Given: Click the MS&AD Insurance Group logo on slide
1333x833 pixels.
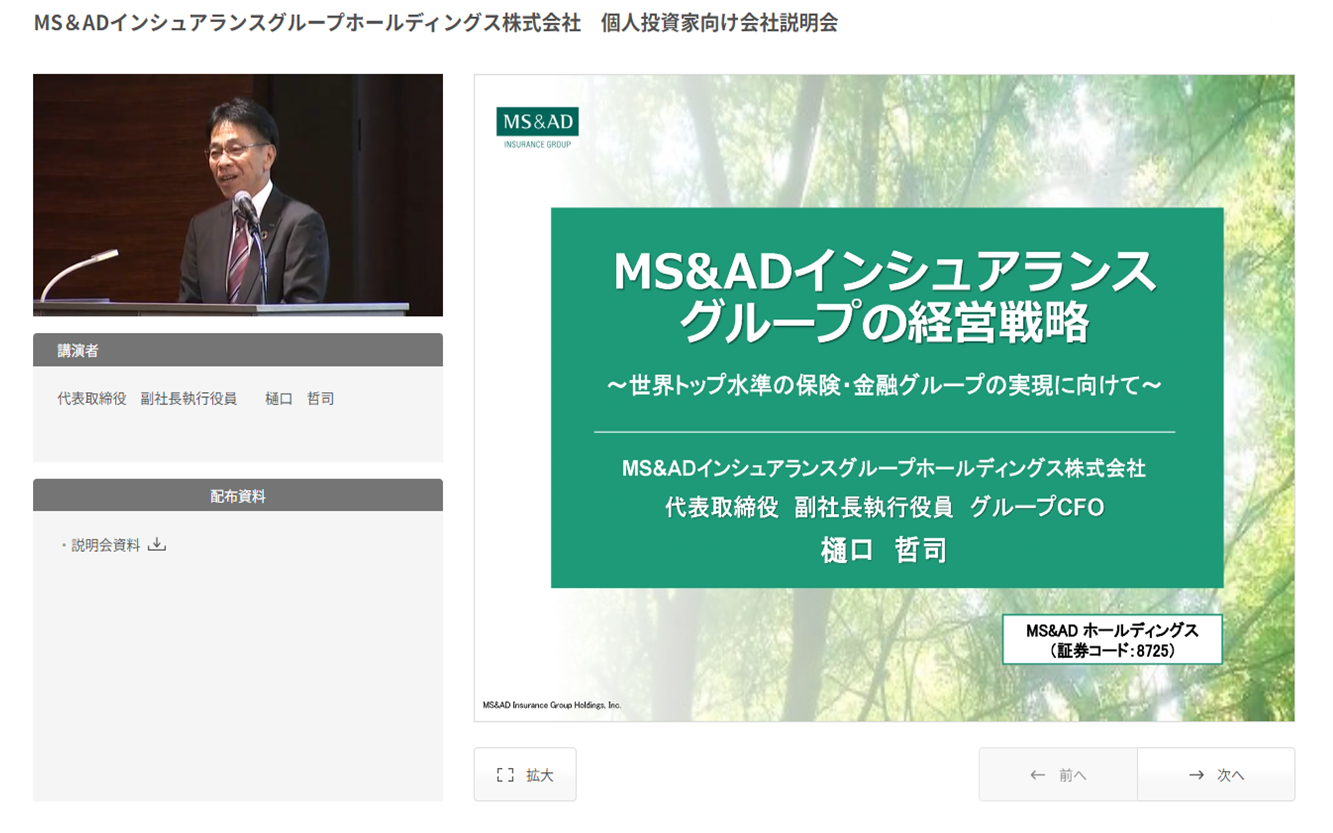Looking at the screenshot, I should [537, 128].
